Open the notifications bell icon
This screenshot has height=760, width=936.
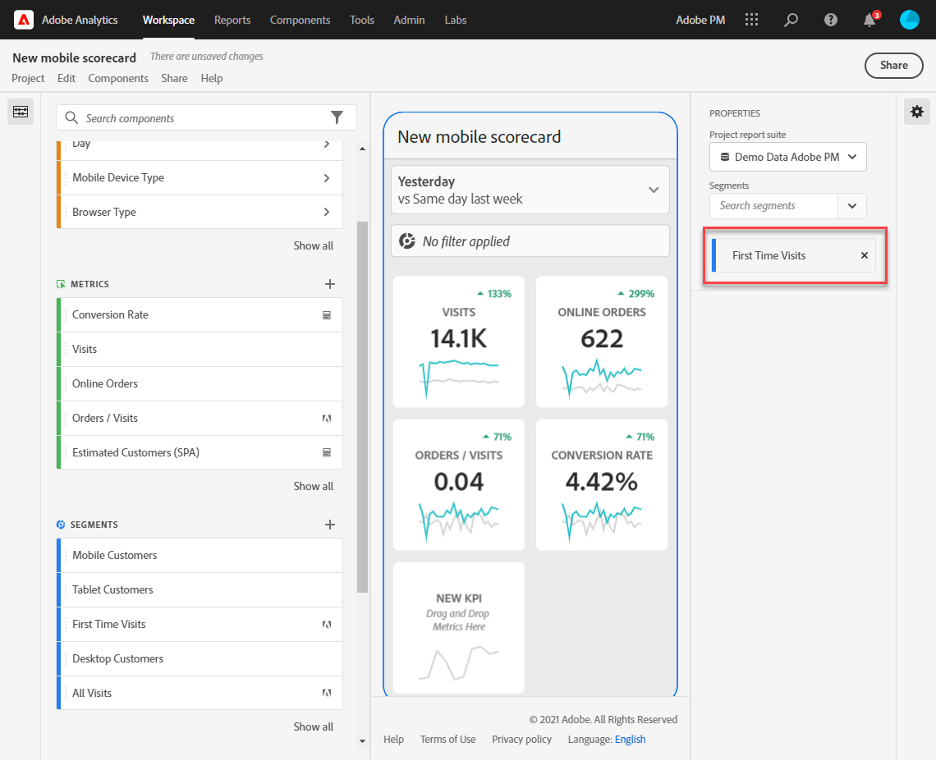(x=869, y=20)
